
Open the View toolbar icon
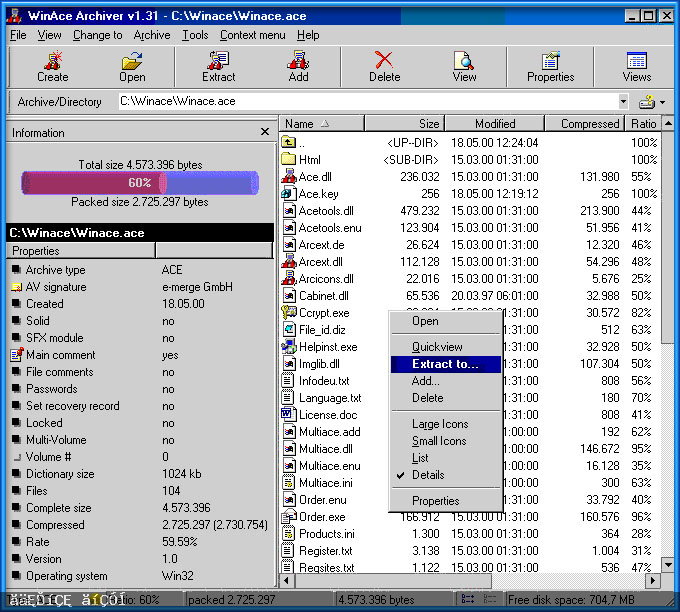[464, 66]
